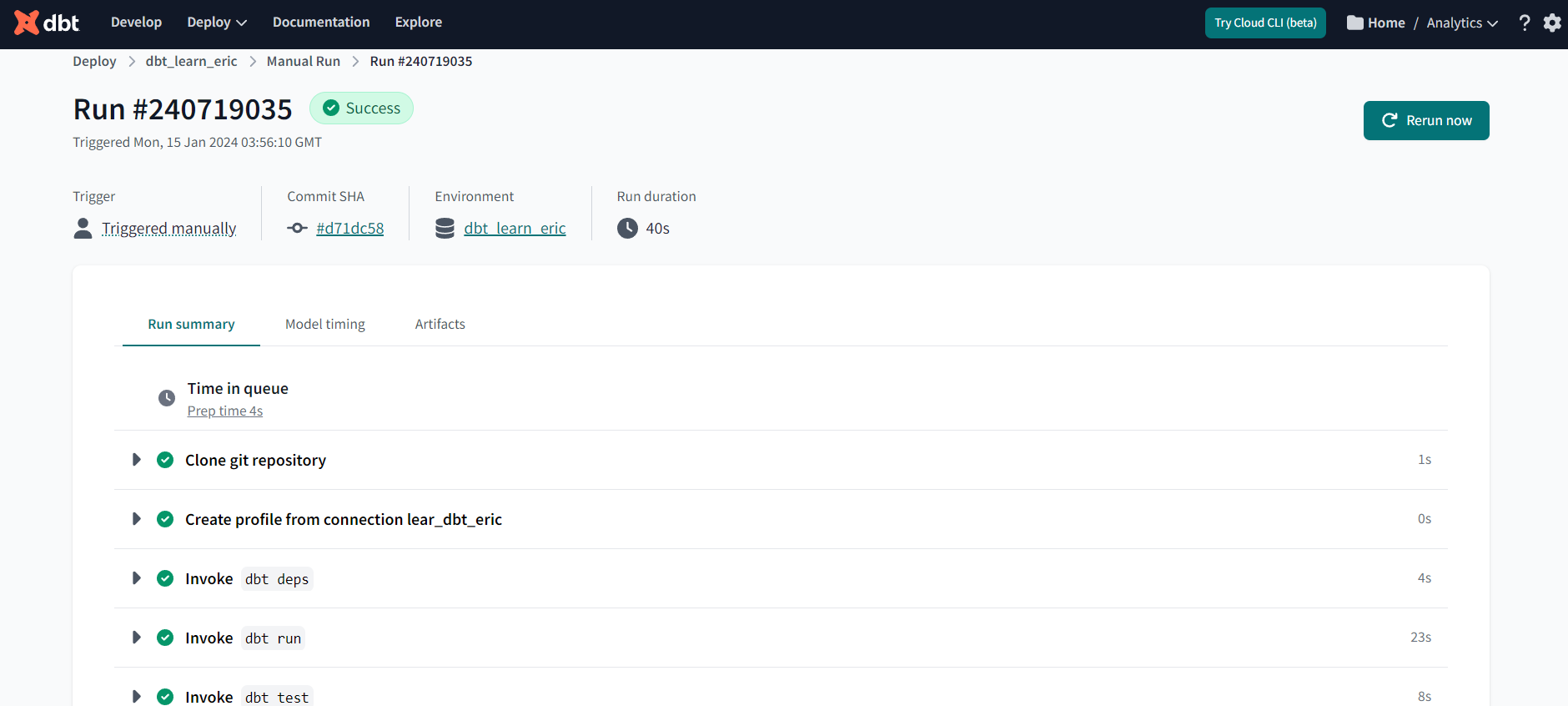The image size is (1568, 706).
Task: Click the green Success check icon
Action: tap(331, 108)
